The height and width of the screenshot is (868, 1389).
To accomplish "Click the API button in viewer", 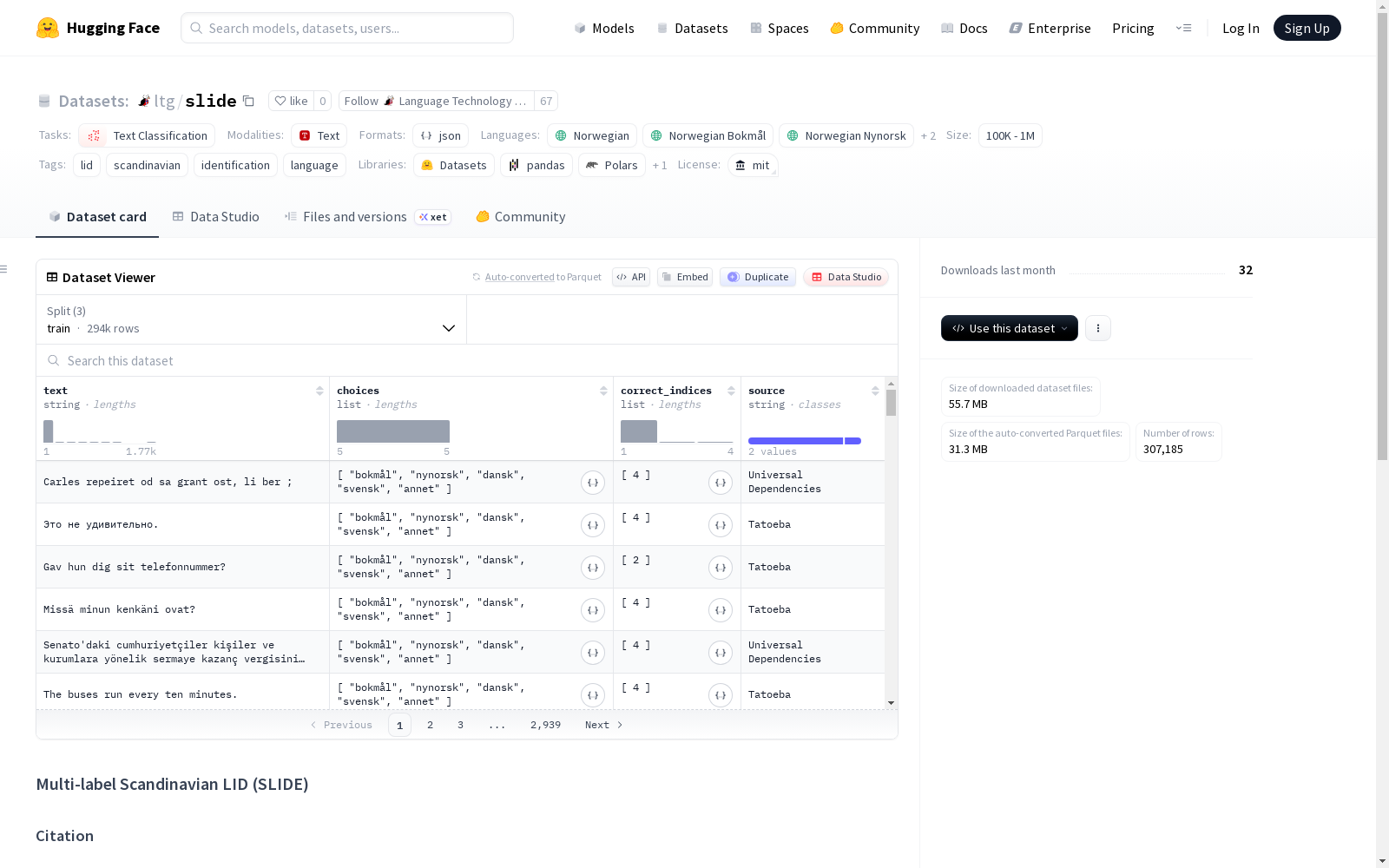I will tap(631, 277).
